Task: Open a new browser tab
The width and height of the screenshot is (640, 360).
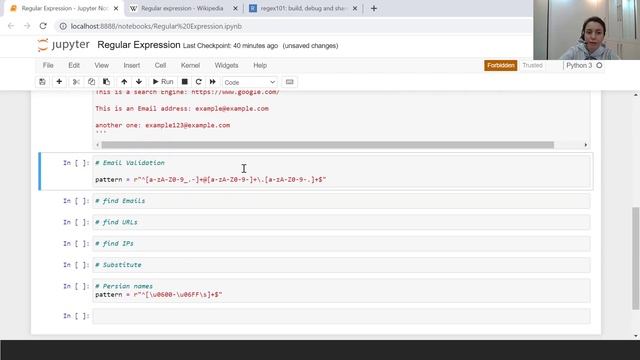Action: coord(374,8)
